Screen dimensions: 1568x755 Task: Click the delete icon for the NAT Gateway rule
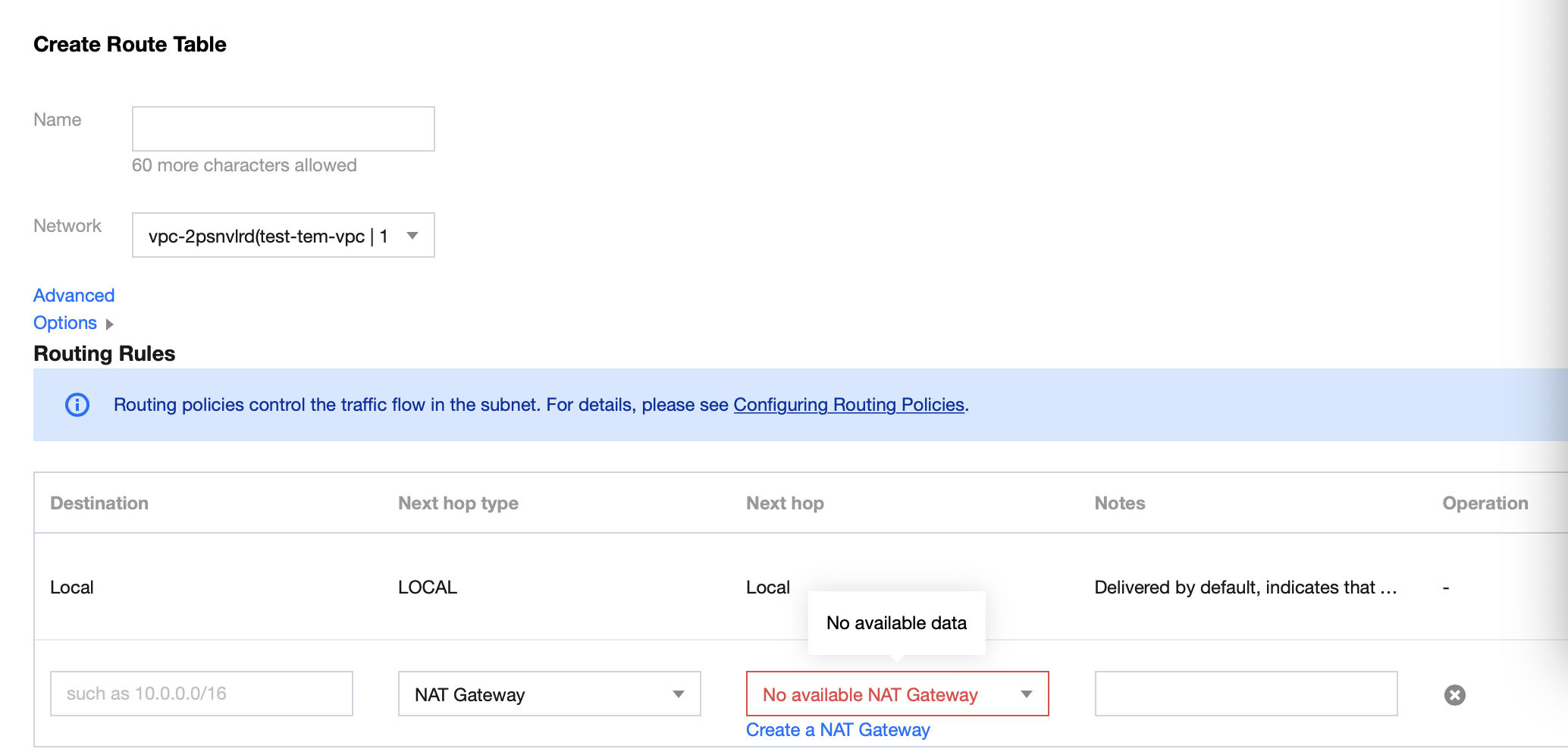1454,694
